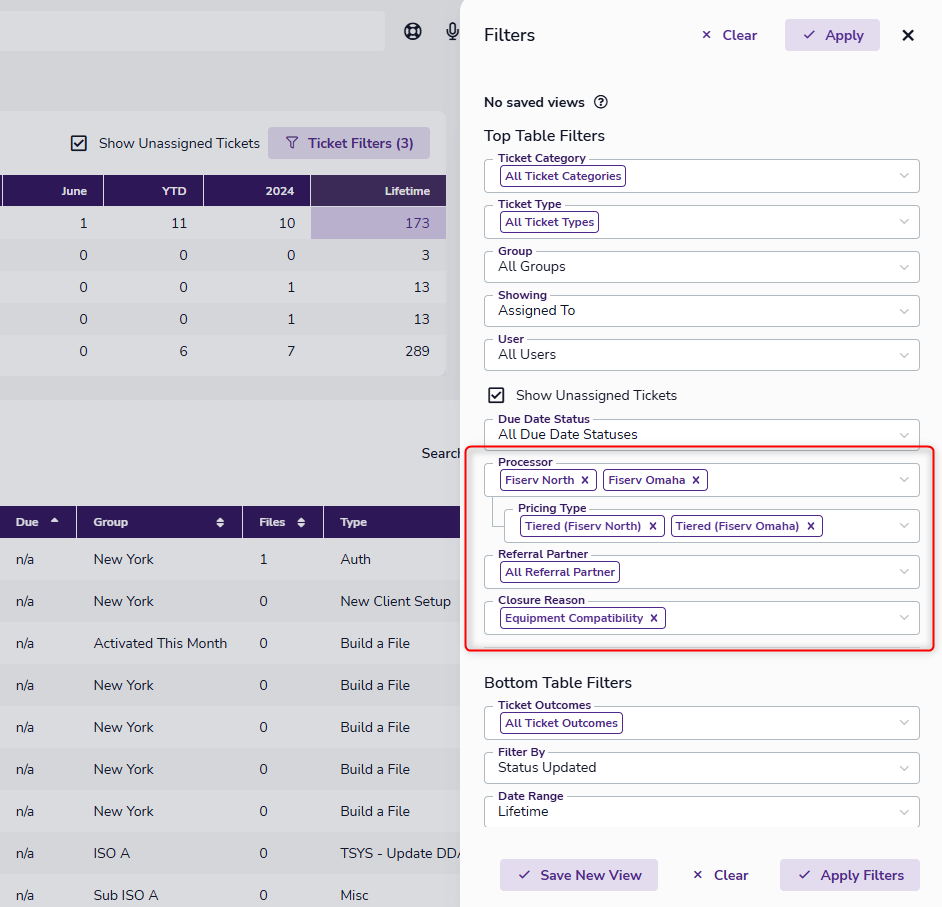
Task: Click ISO A group cell
Action: (112, 854)
